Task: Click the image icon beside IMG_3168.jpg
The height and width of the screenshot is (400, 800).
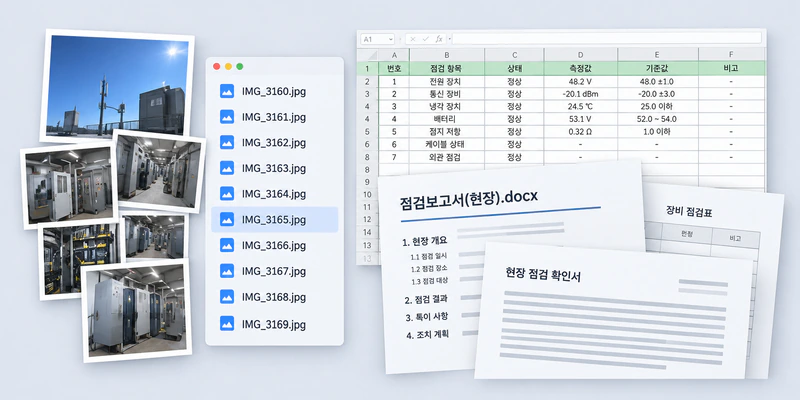Action: 227,296
